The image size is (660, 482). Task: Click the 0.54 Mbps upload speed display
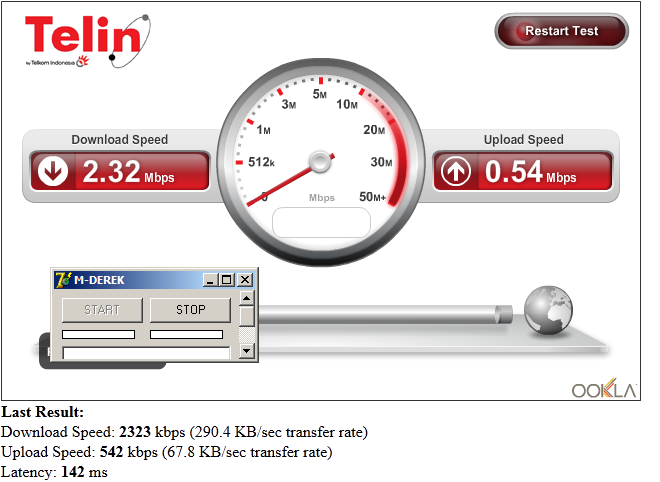click(x=523, y=171)
